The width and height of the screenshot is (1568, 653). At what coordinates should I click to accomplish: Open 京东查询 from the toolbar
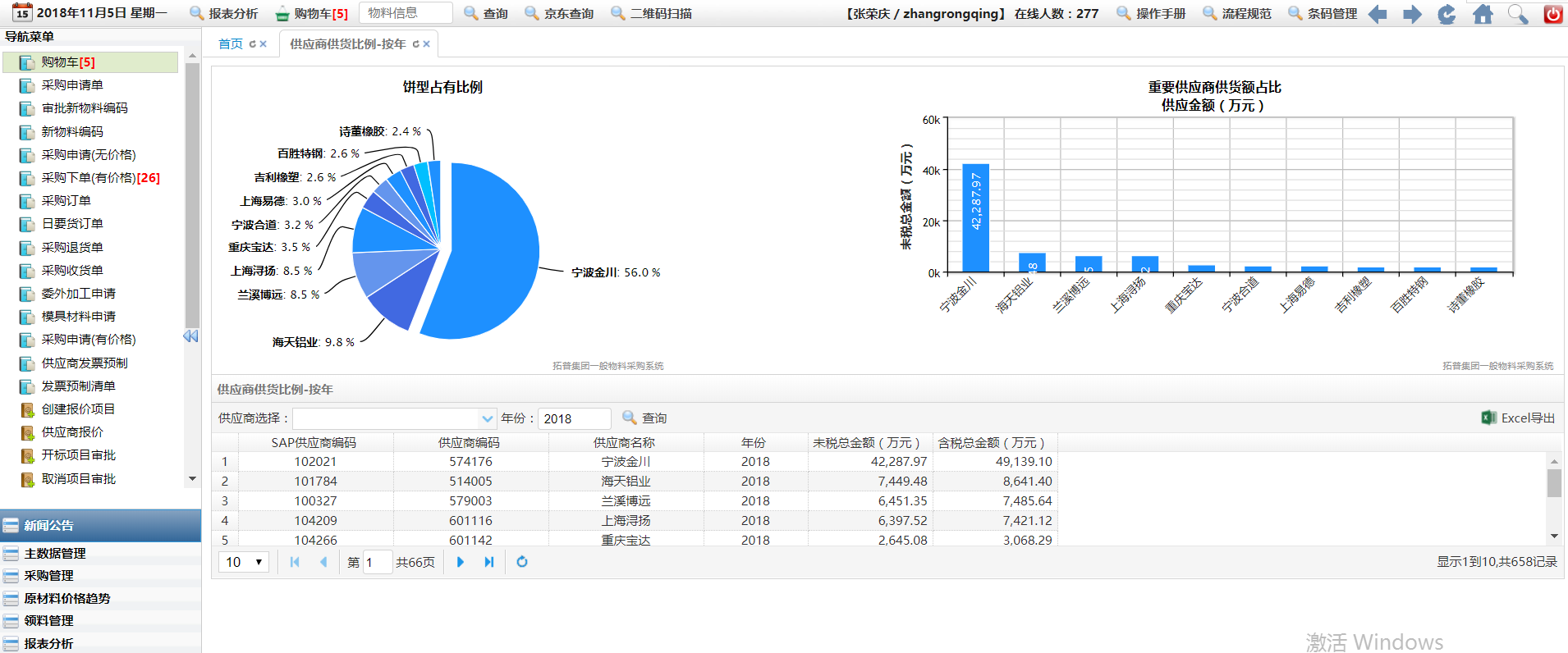559,14
